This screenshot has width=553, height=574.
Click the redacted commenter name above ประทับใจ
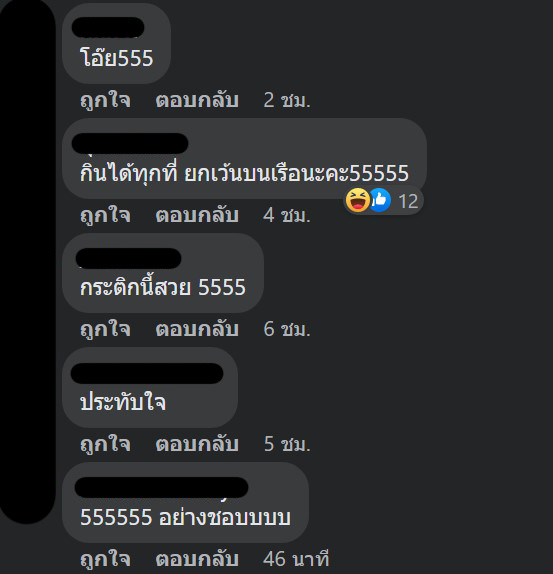[147, 373]
